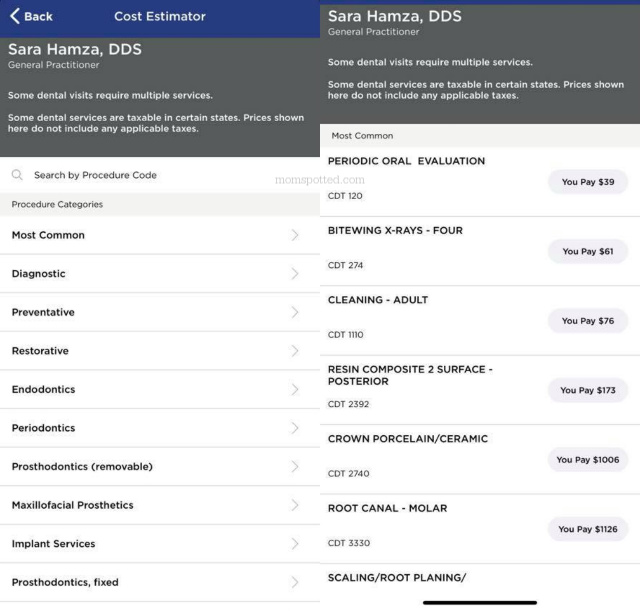This screenshot has width=640, height=611.
Task: Click the CDT 3330 code
Action: 349,543
